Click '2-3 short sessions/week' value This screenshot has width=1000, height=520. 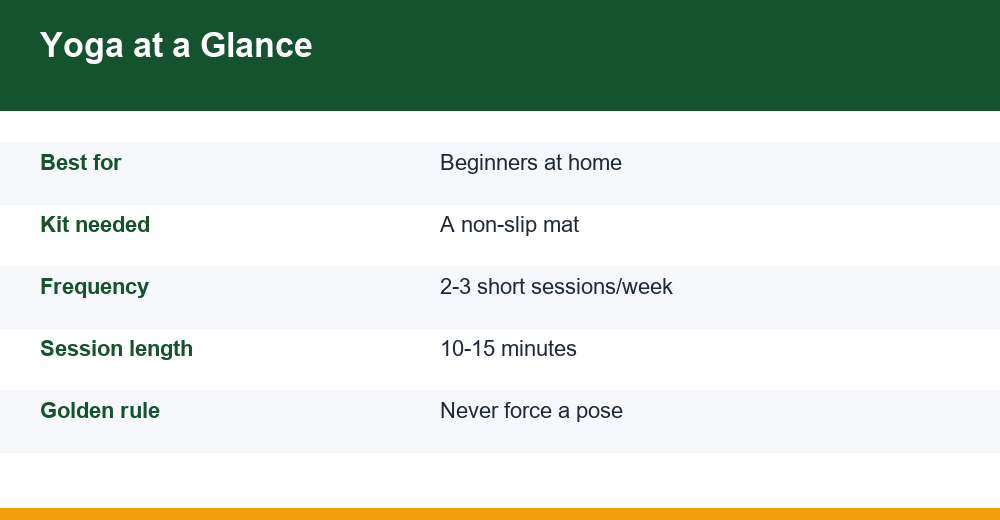coord(556,286)
